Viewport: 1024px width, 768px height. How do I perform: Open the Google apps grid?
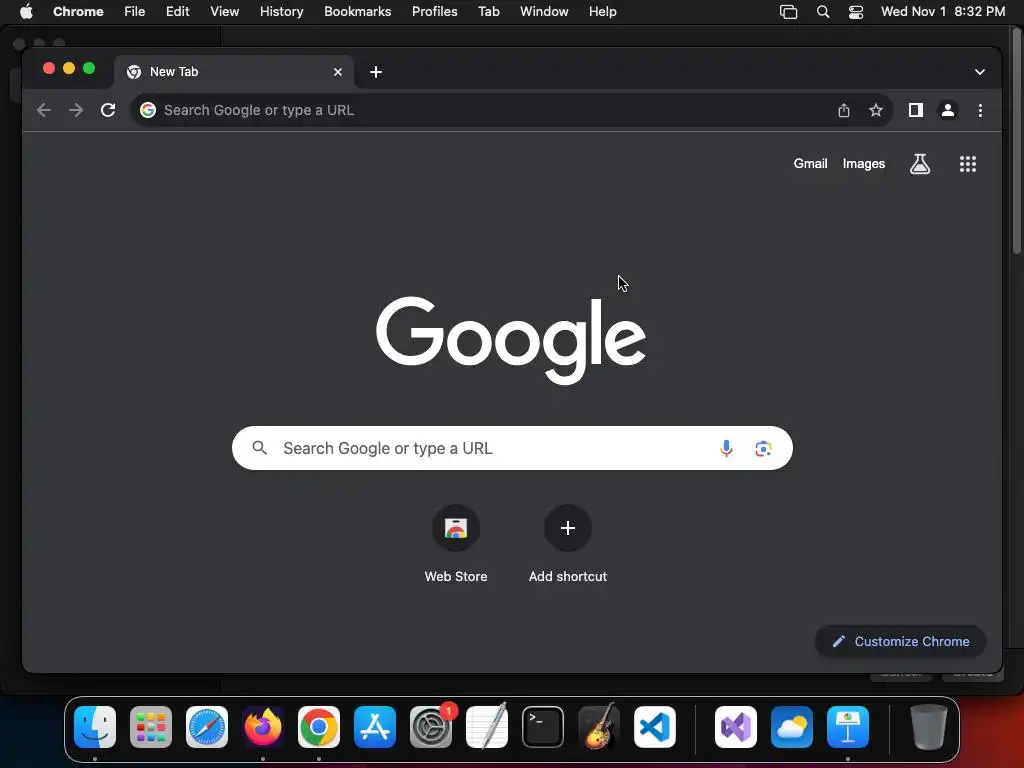pyautogui.click(x=968, y=164)
